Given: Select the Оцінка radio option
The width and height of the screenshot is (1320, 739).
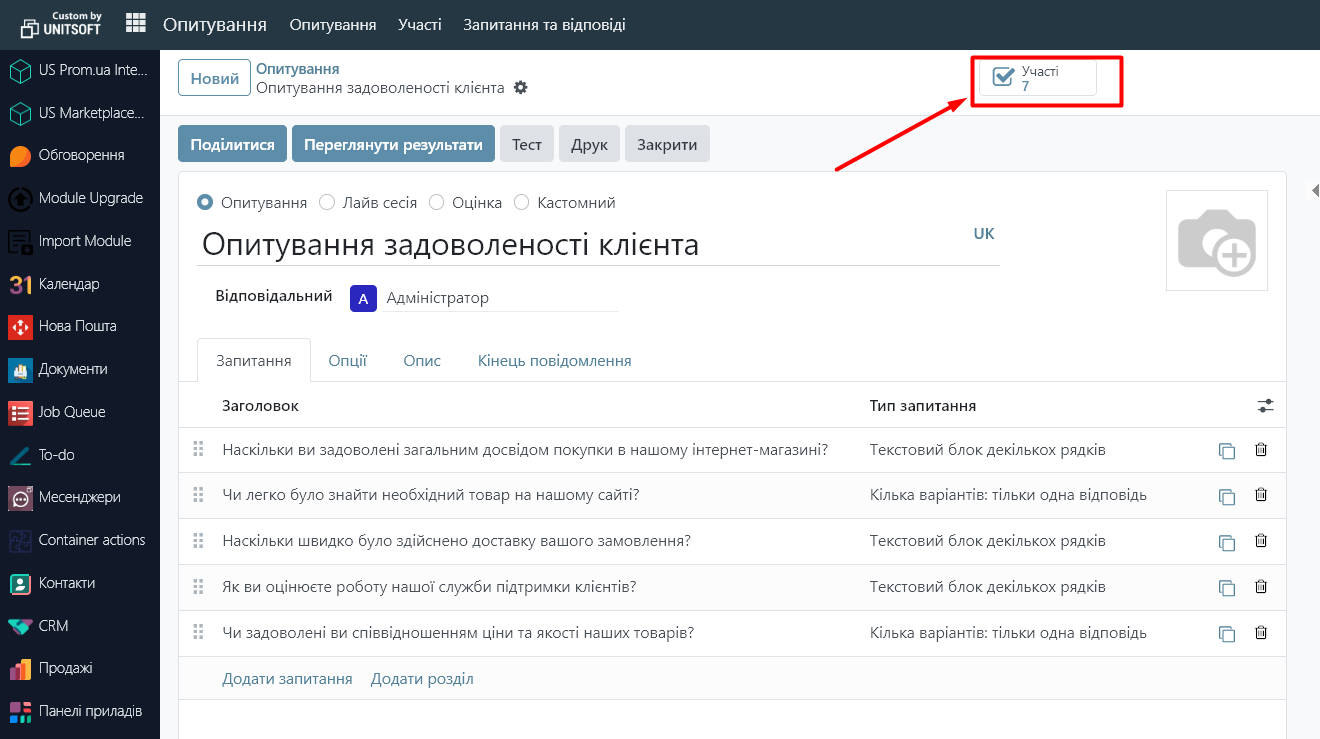Looking at the screenshot, I should point(437,203).
